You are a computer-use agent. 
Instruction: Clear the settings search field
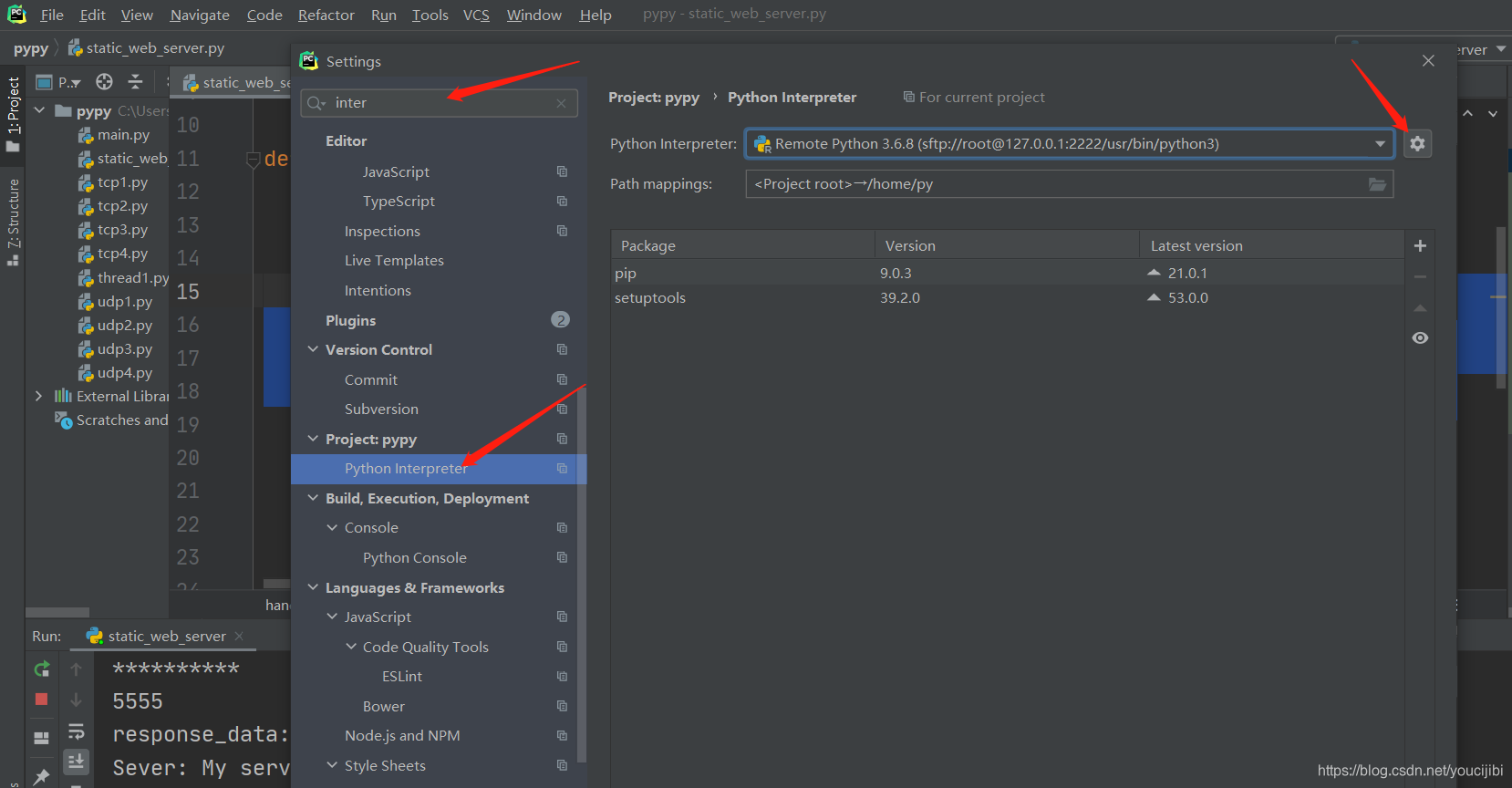coord(561,103)
